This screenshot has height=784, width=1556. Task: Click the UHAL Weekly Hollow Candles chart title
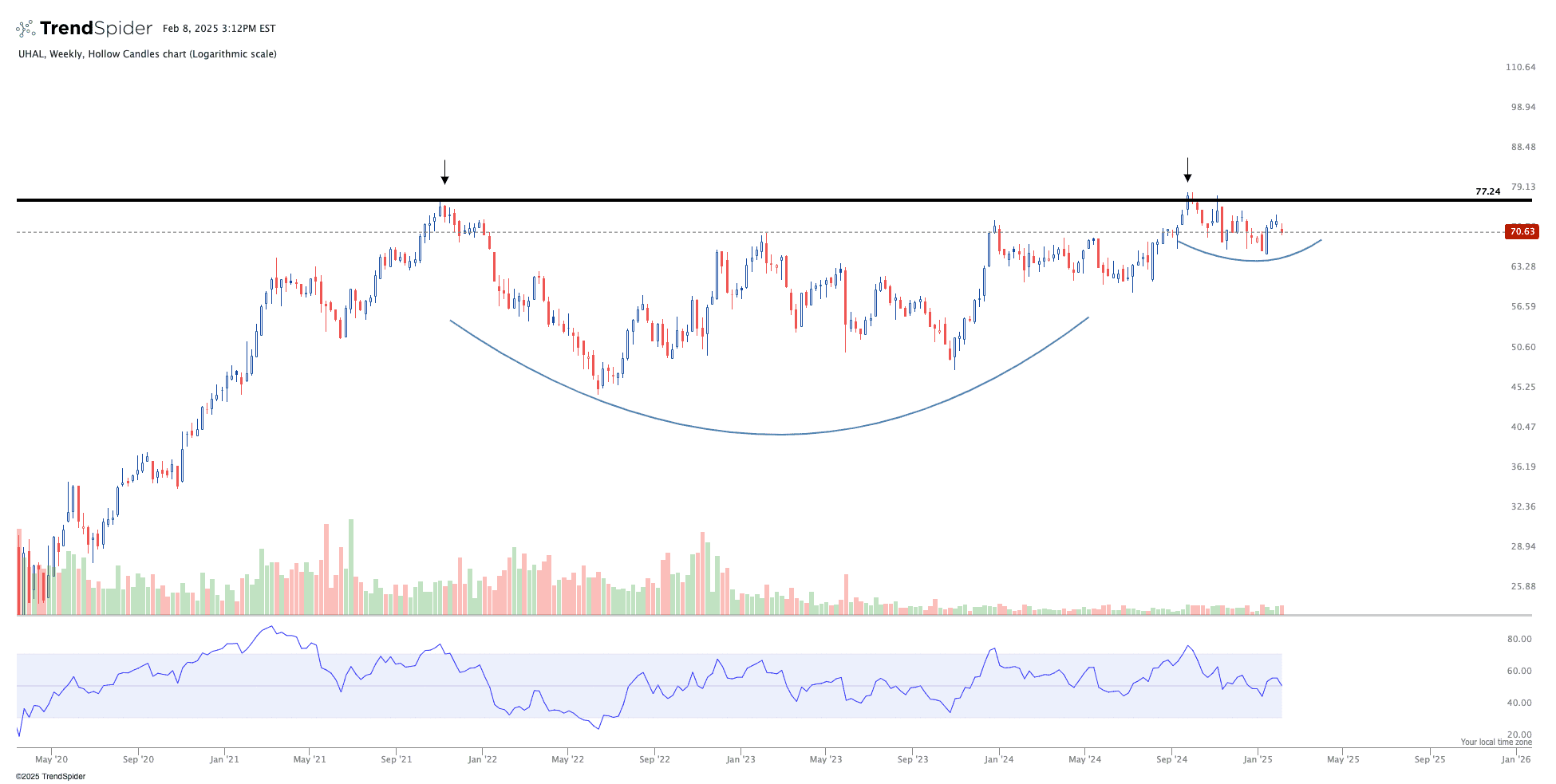pyautogui.click(x=148, y=54)
